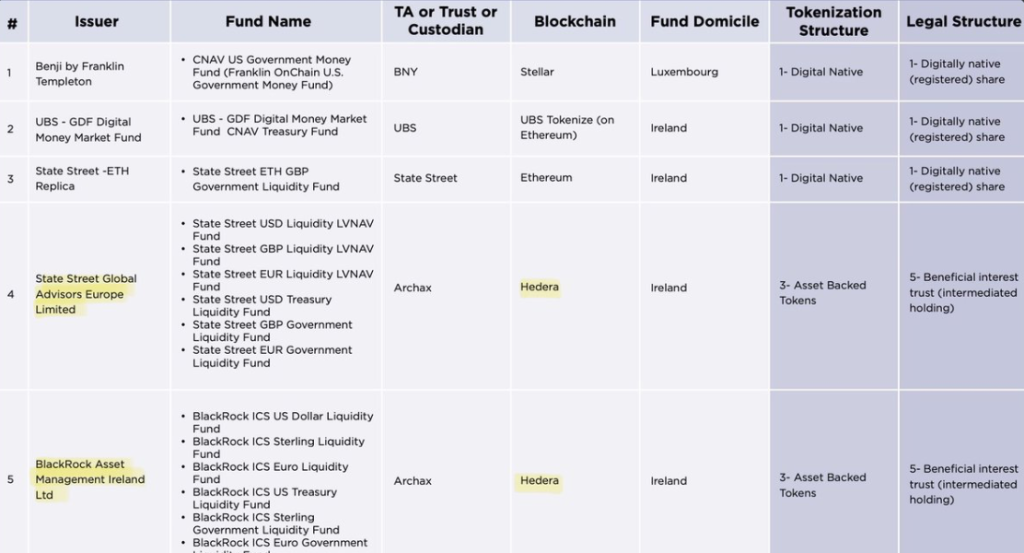
Task: Click highlighted State Street Global Advisors Europe Limited
Action: (86, 294)
